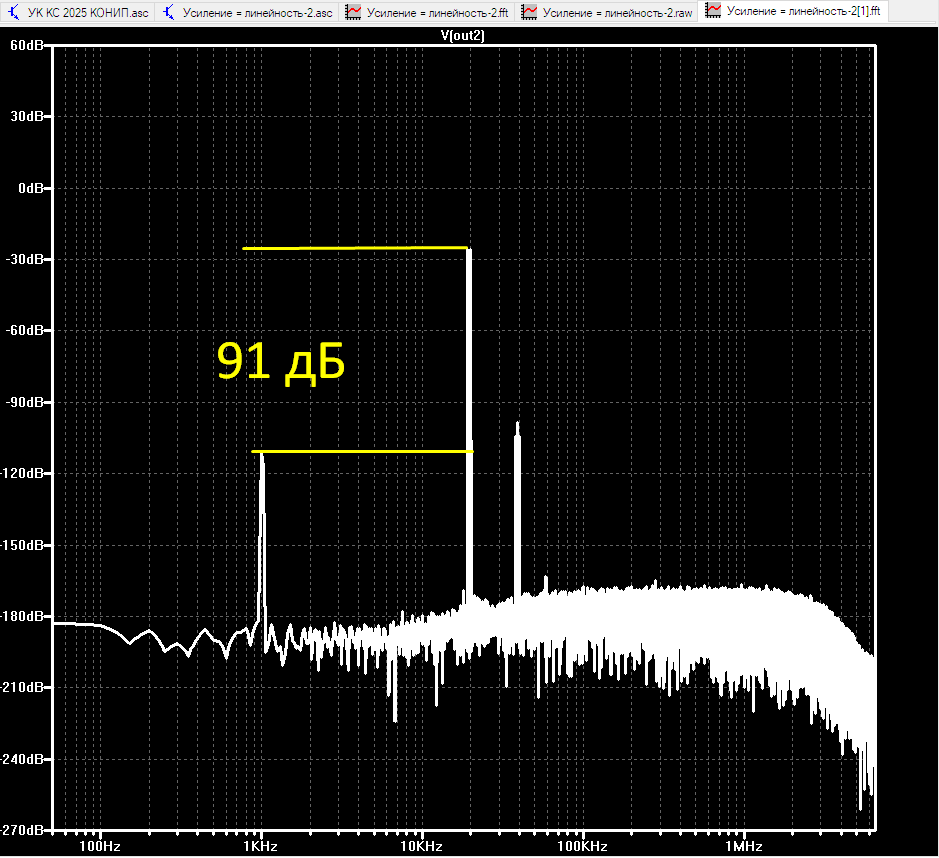This screenshot has height=858, width=939.
Task: Click the -60dB vertical axis label
Action: (24, 331)
